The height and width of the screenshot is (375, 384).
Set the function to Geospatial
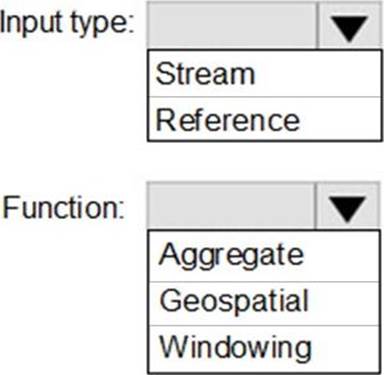coord(264,303)
